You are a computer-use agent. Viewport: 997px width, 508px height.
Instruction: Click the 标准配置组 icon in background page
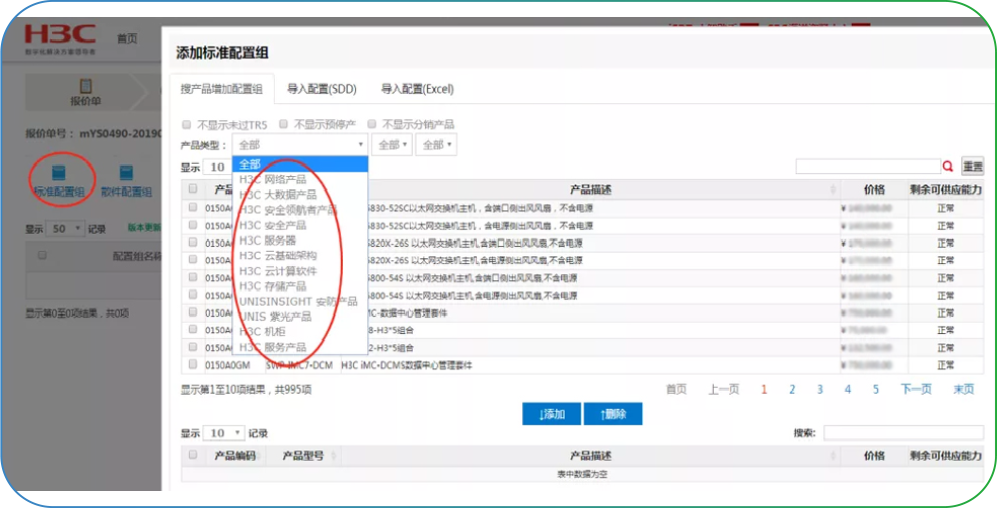coord(58,173)
